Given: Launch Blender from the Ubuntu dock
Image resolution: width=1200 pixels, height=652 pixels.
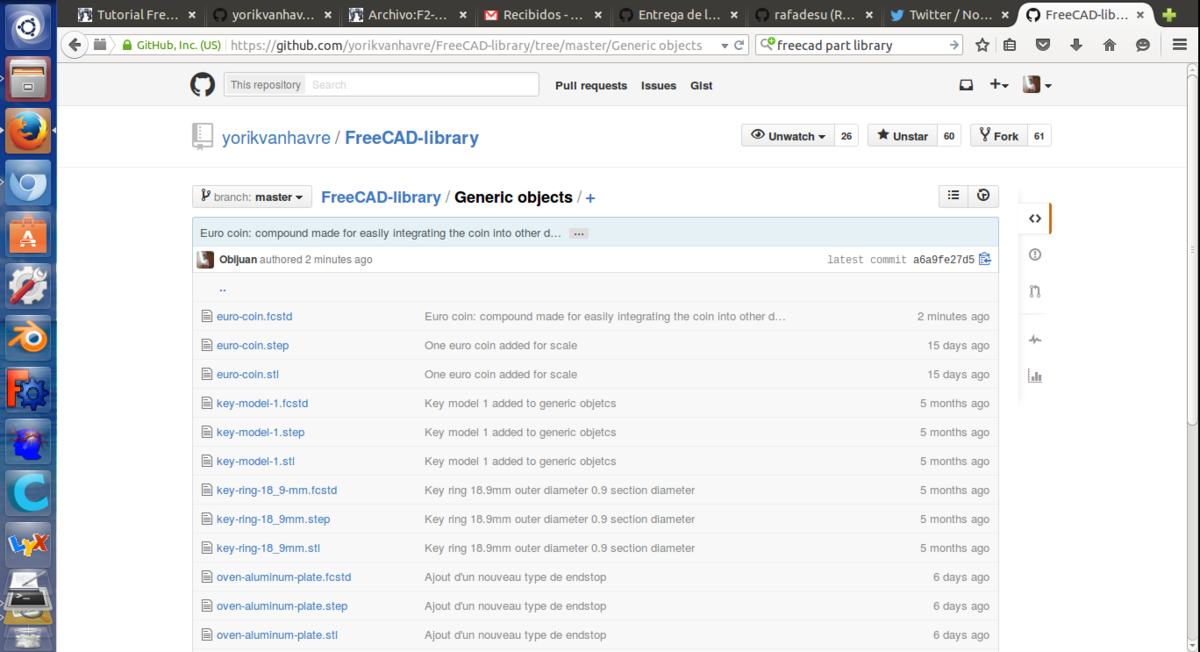Looking at the screenshot, I should pyautogui.click(x=27, y=339).
